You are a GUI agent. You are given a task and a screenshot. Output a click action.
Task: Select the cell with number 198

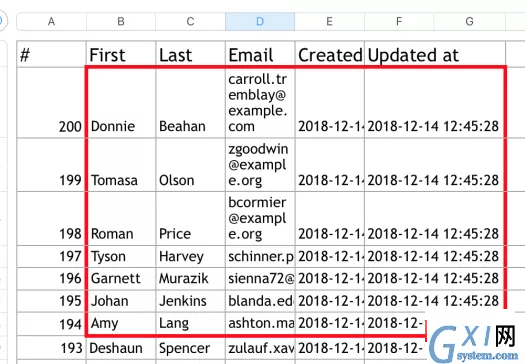(52, 219)
